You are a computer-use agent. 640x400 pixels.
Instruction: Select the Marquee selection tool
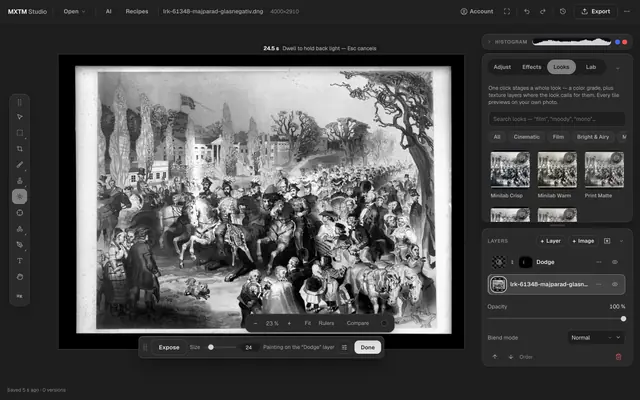[20, 133]
